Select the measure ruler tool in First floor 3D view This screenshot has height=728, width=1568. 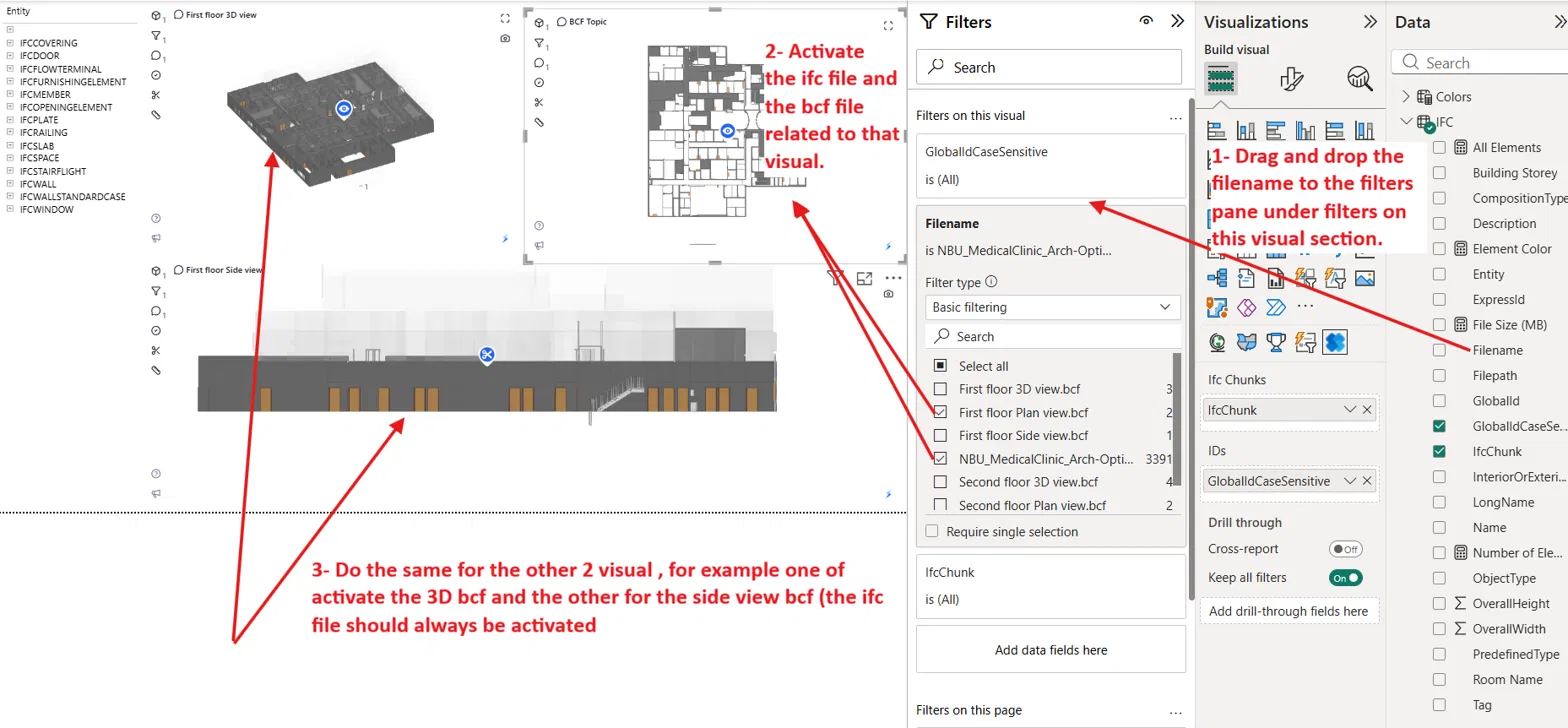pyautogui.click(x=155, y=115)
